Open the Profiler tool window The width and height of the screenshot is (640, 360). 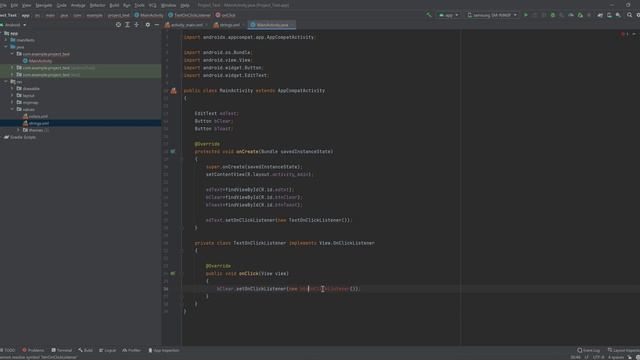[x=131, y=350]
